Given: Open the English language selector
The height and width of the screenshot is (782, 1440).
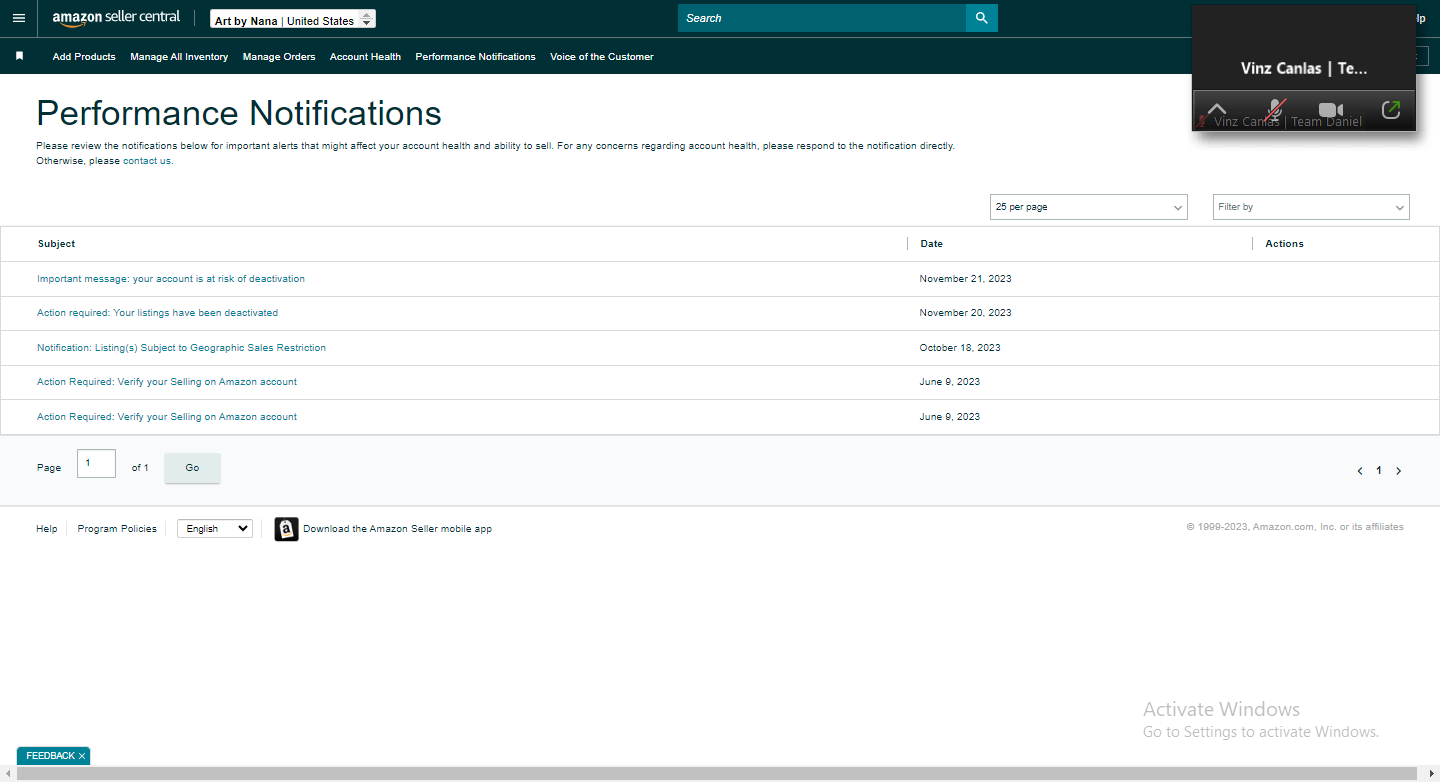Looking at the screenshot, I should coord(215,529).
